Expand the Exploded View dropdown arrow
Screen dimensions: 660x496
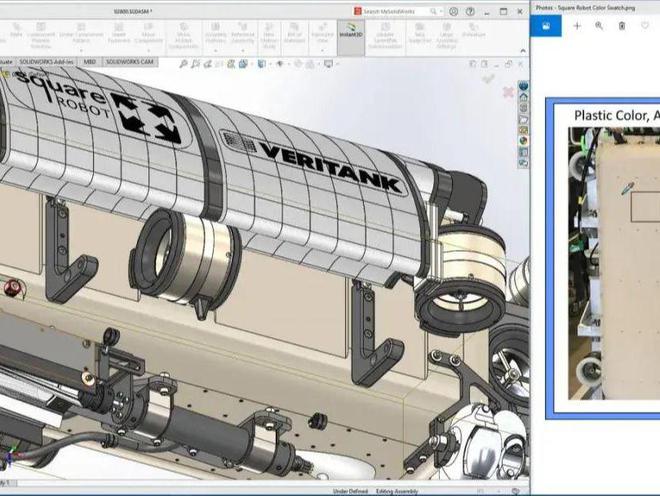coord(322,51)
